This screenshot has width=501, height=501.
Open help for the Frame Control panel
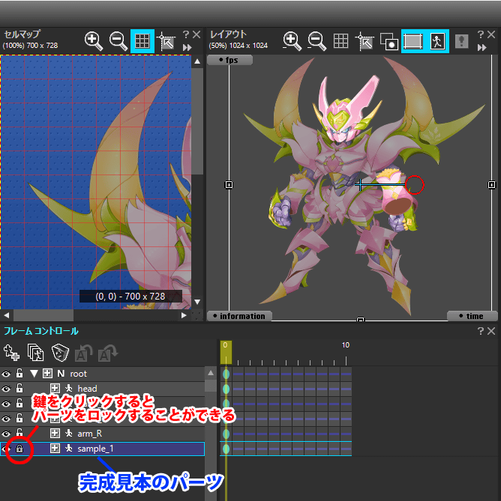480,331
